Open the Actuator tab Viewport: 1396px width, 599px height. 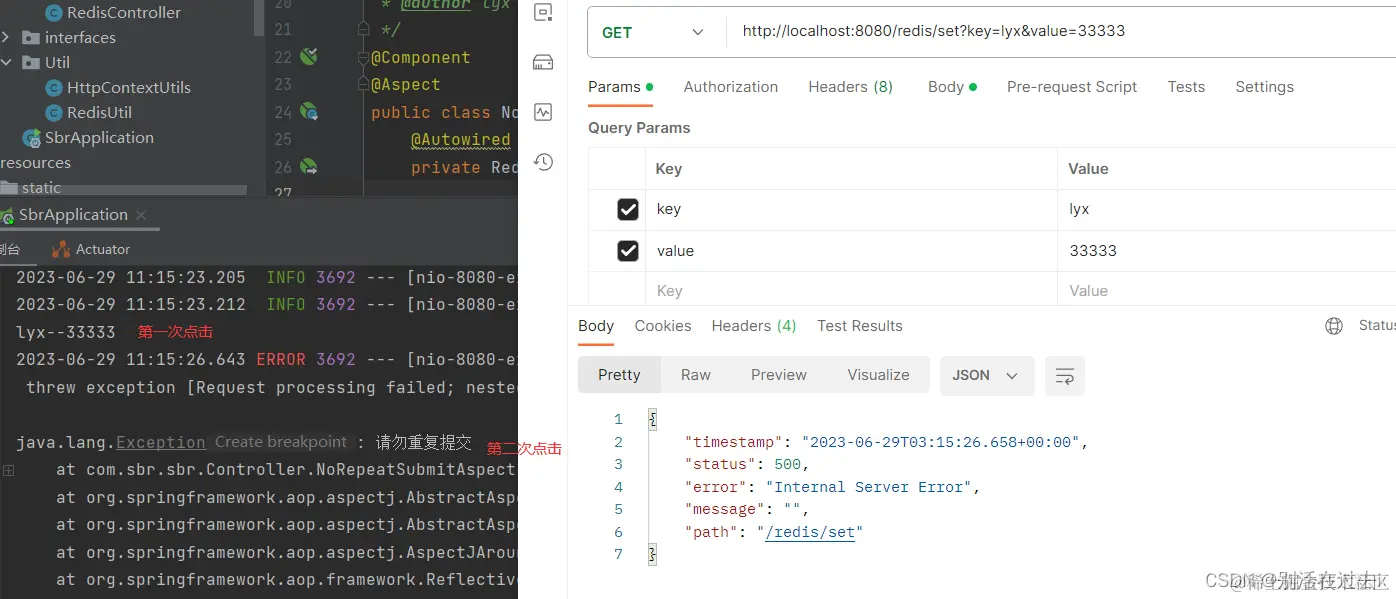tap(102, 249)
